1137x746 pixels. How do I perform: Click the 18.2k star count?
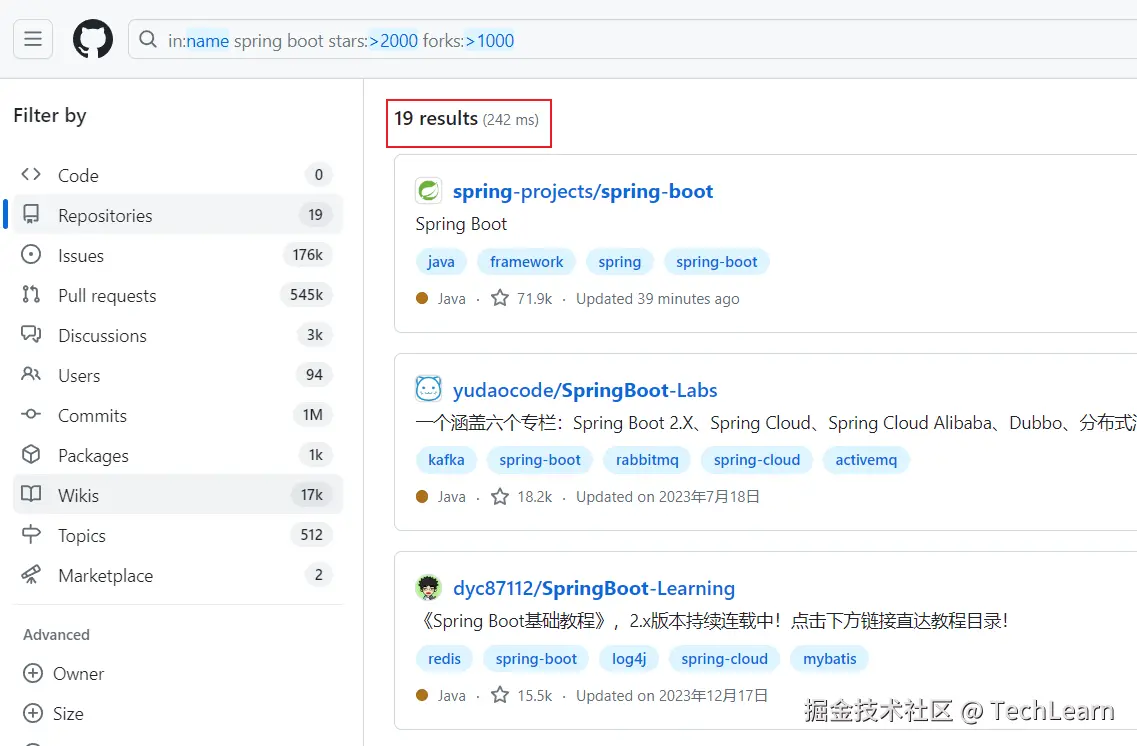tap(534, 497)
